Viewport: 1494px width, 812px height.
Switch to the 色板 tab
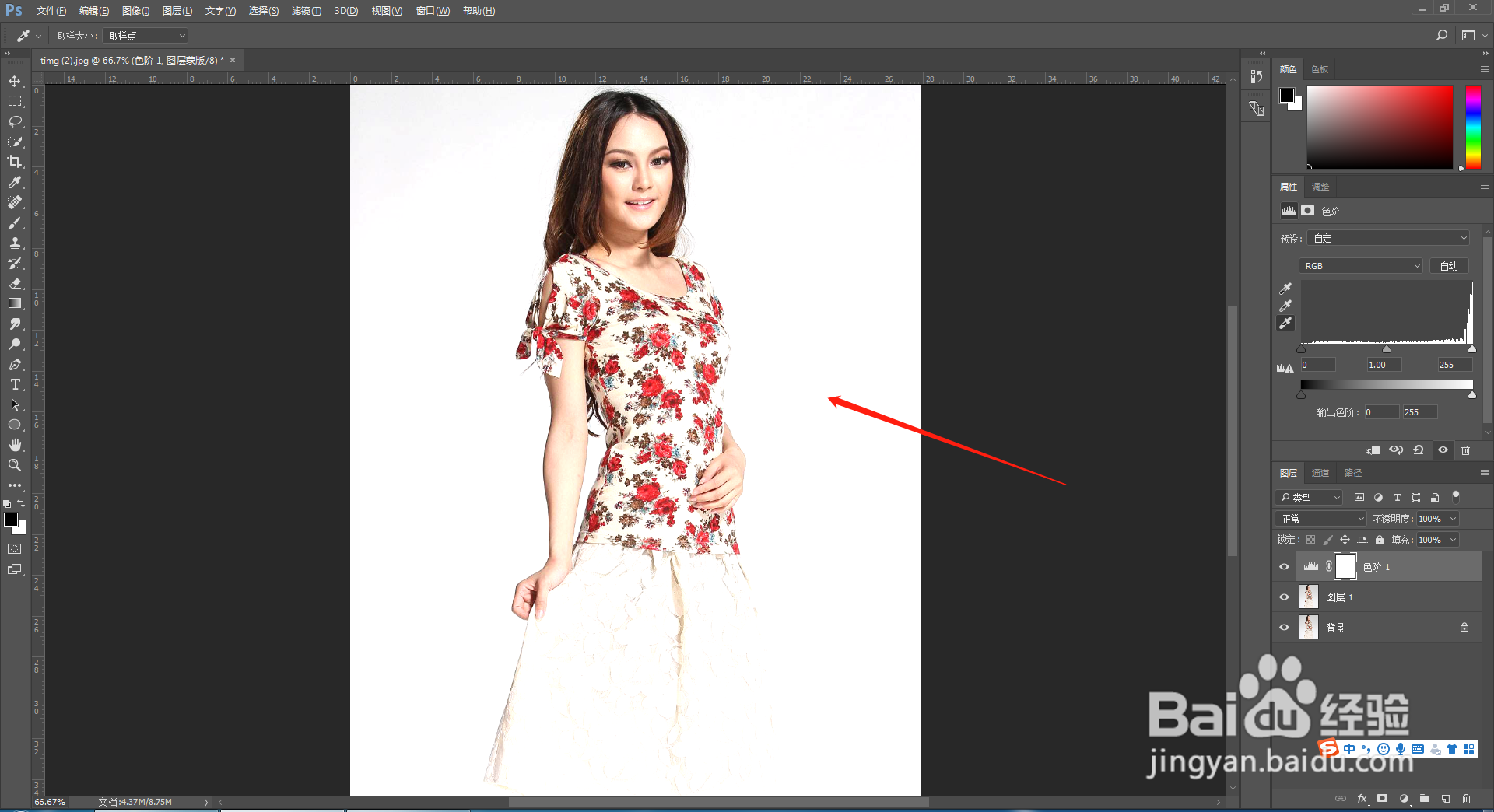coord(1320,69)
